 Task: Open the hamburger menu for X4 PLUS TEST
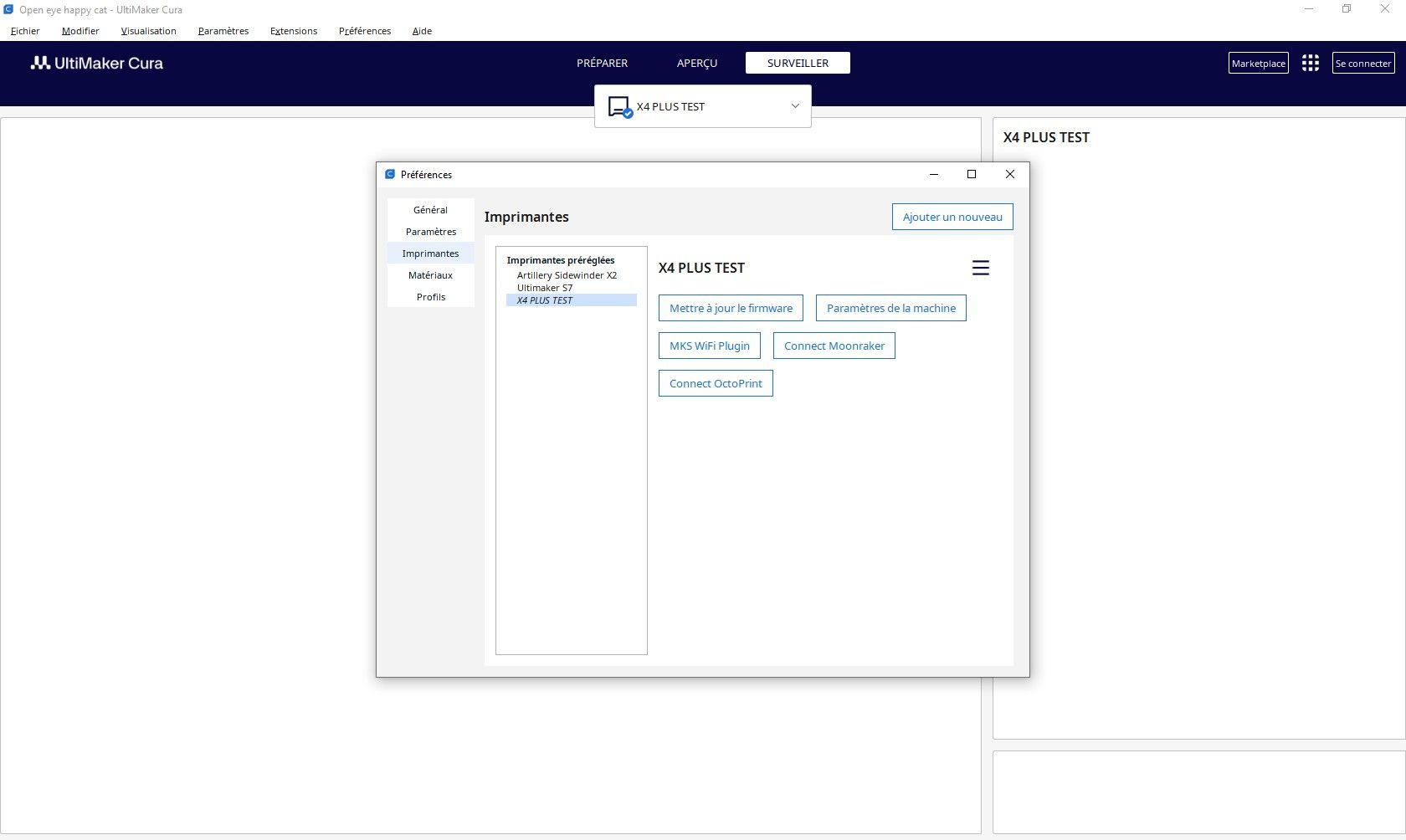[x=981, y=268]
